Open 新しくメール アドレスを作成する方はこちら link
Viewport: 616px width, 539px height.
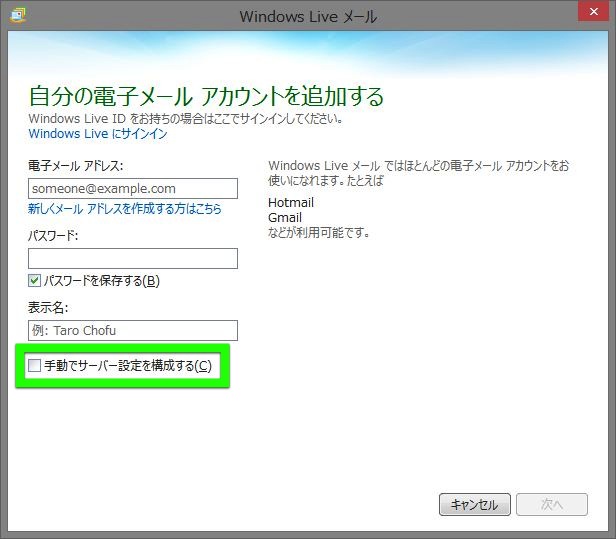[x=125, y=209]
